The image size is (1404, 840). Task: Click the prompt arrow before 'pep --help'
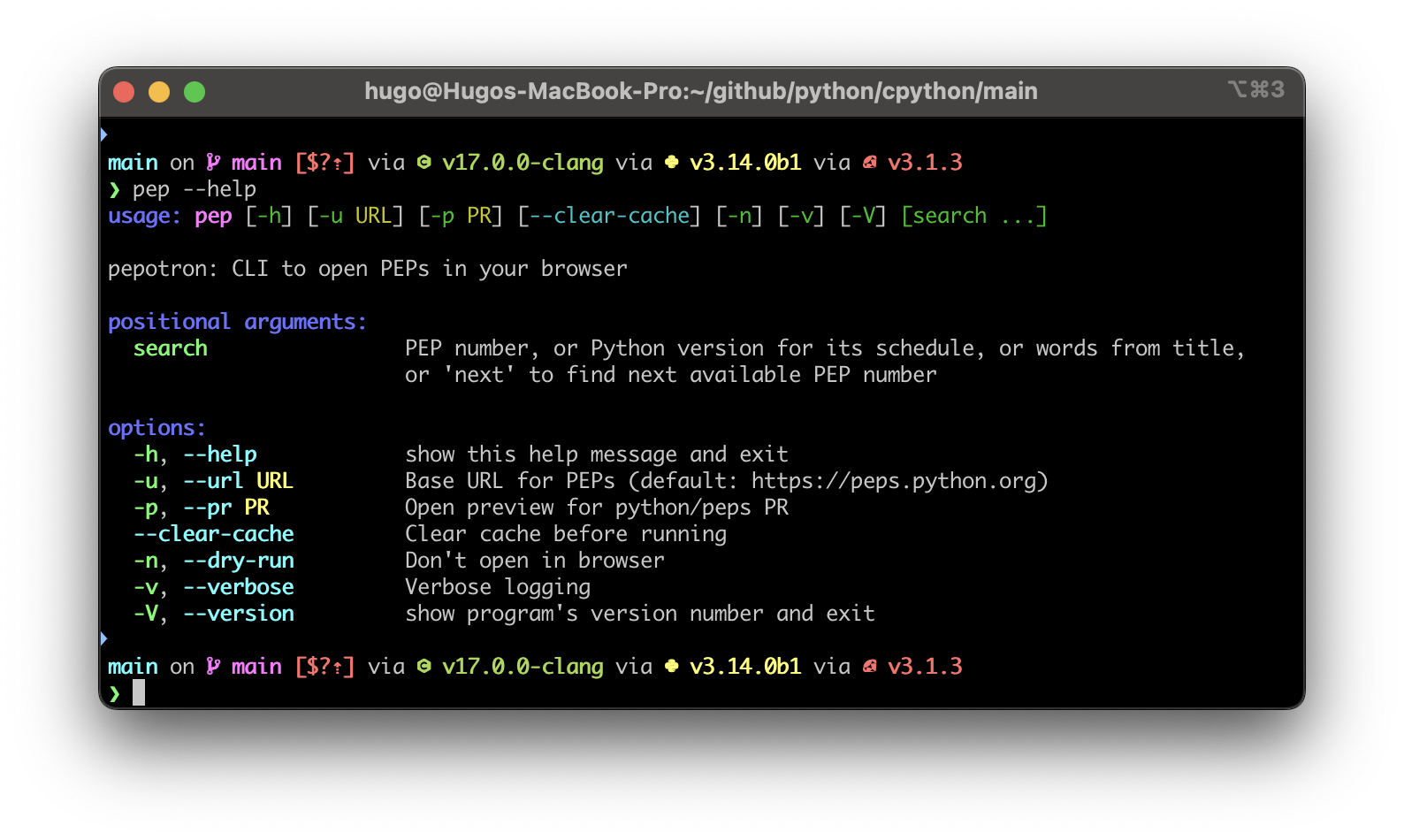[114, 189]
